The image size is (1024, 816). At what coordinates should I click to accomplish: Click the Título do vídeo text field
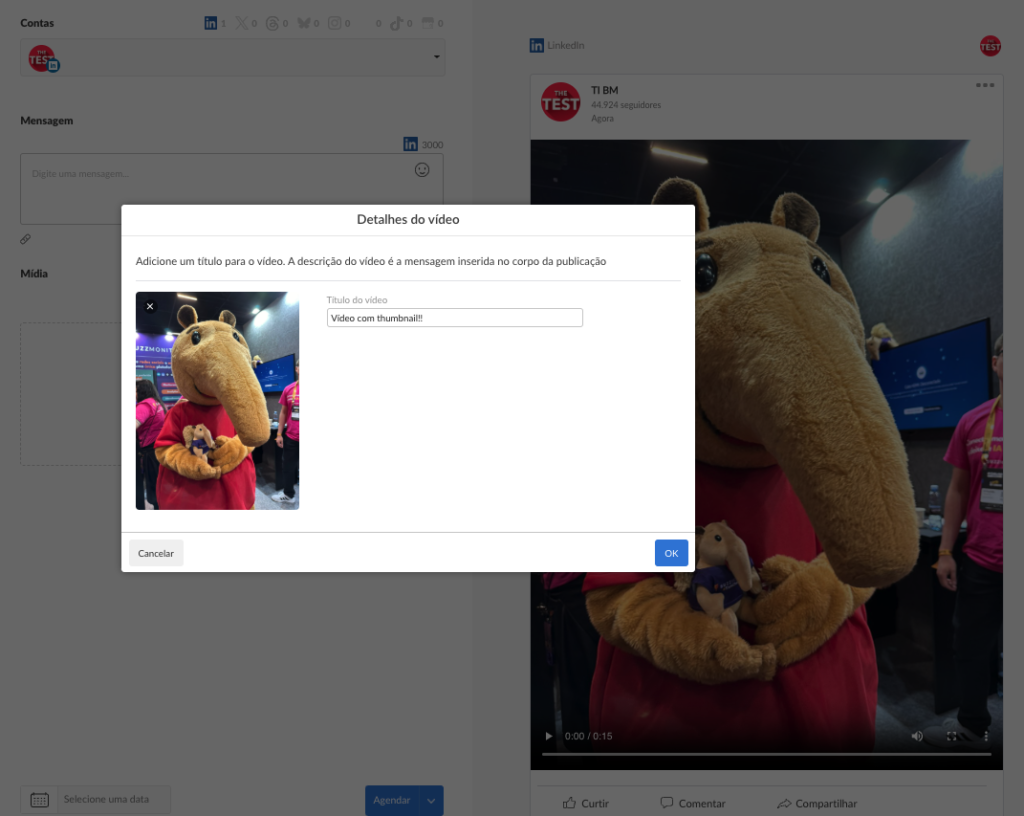(x=454, y=317)
